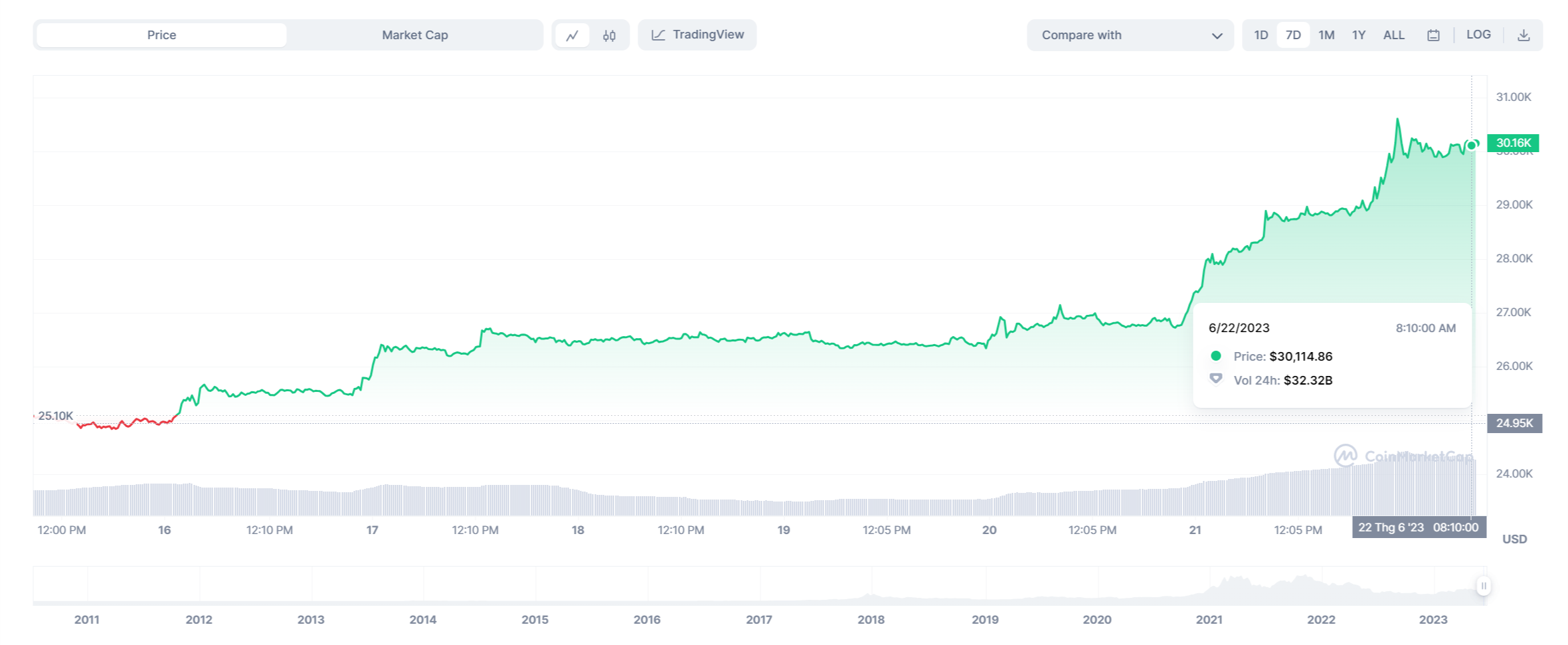Click the 30.16K current price label

(x=1514, y=143)
